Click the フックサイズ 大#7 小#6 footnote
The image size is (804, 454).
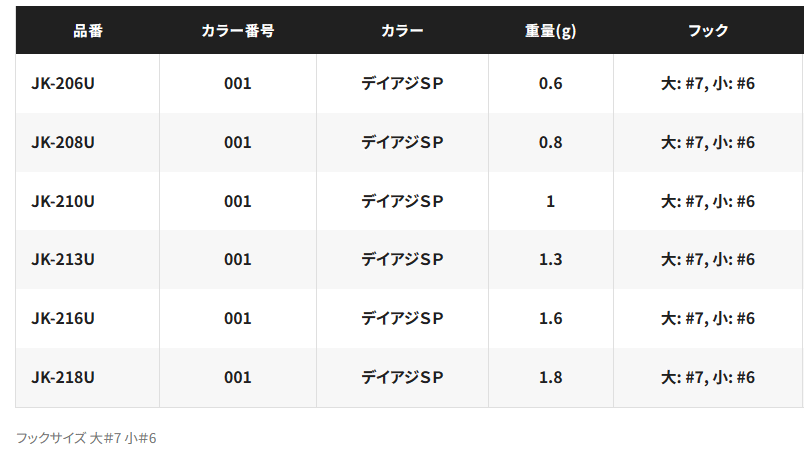coord(86,438)
